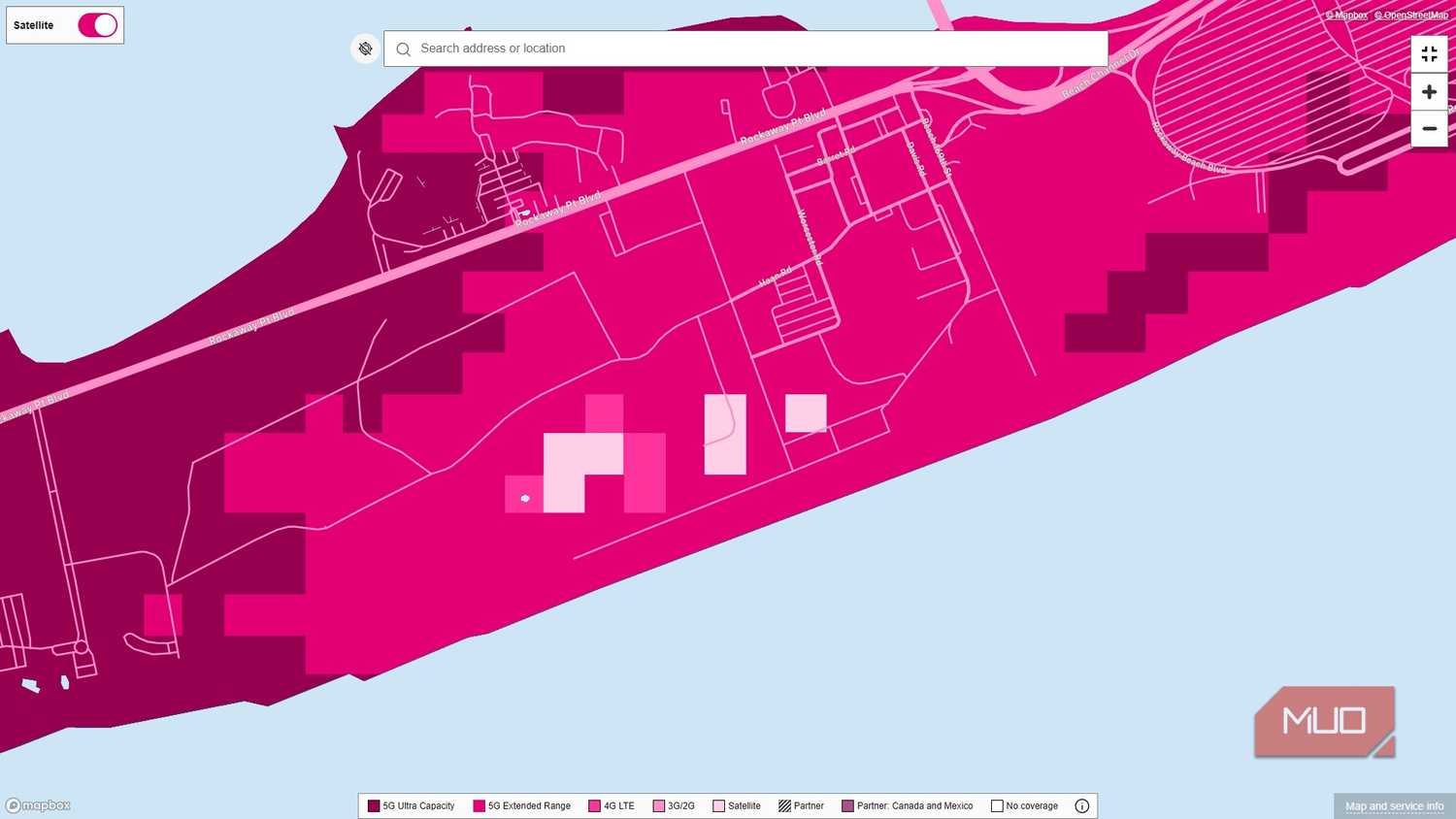The width and height of the screenshot is (1456, 819).
Task: Click the Mapbox logo
Action: 38,805
